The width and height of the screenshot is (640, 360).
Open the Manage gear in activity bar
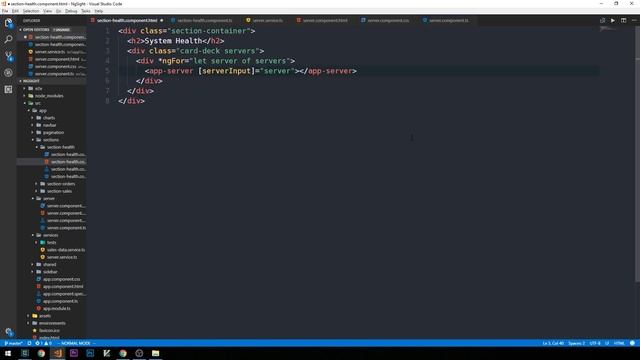[9, 332]
